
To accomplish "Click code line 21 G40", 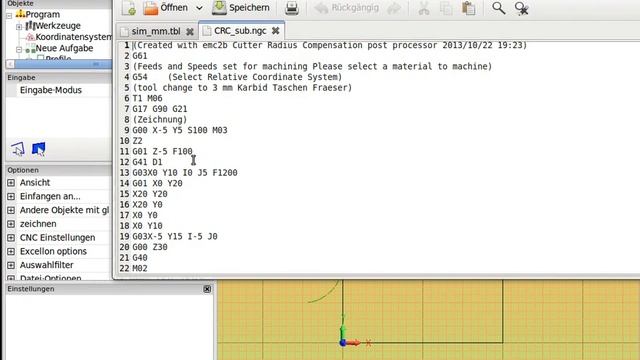I will 140,258.
